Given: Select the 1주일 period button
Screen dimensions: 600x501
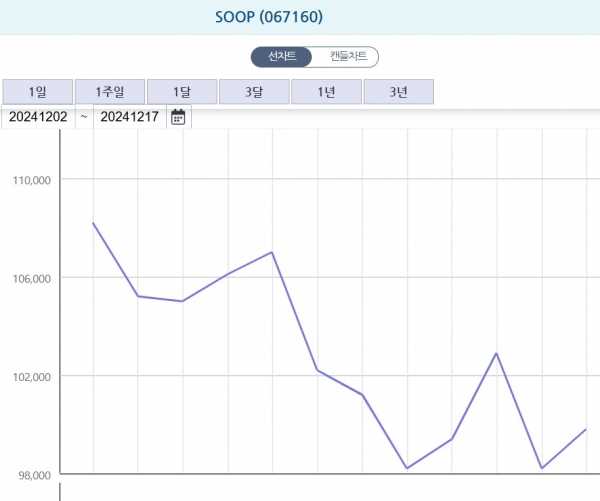Looking at the screenshot, I should point(110,91).
